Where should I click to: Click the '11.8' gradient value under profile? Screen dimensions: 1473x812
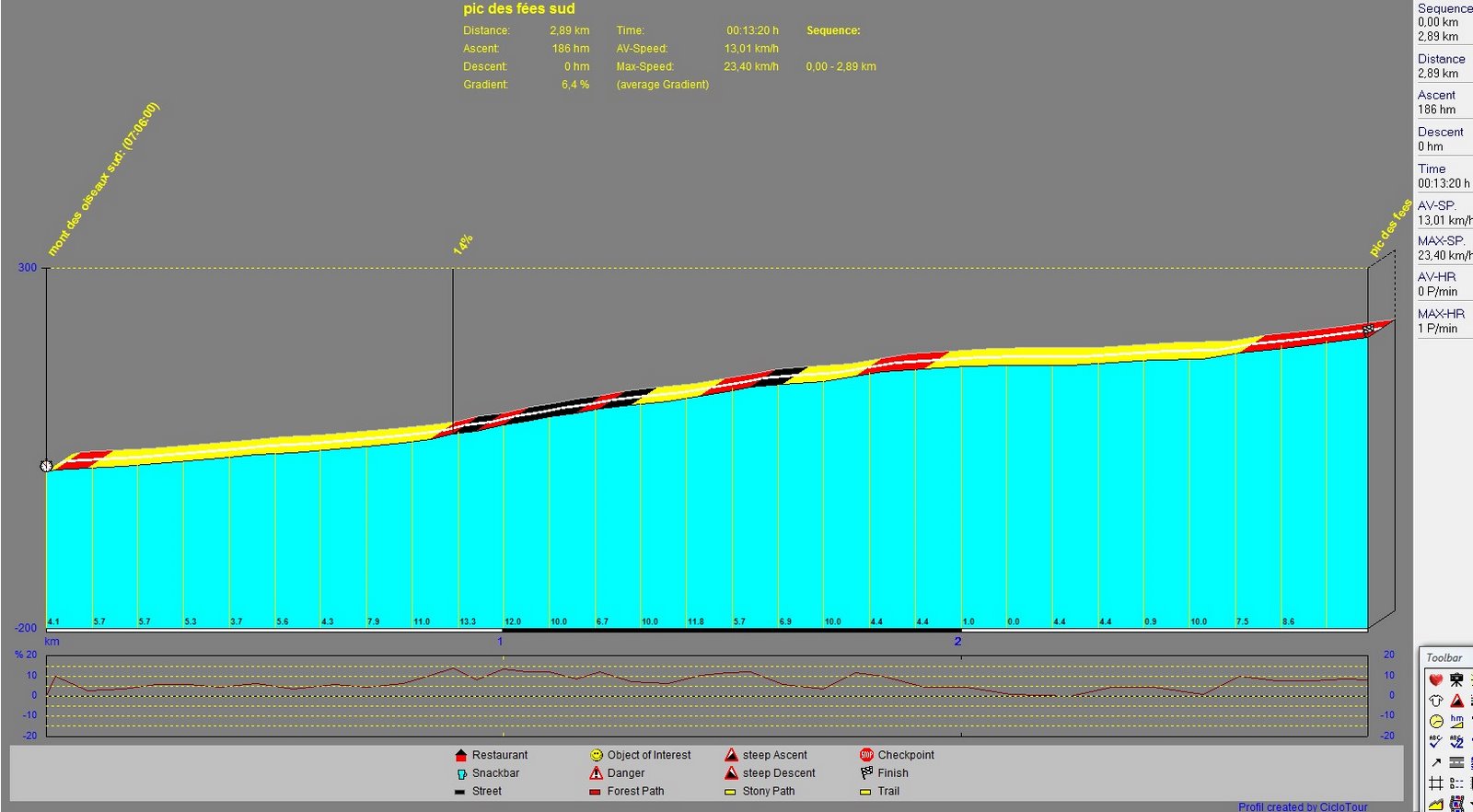(696, 621)
